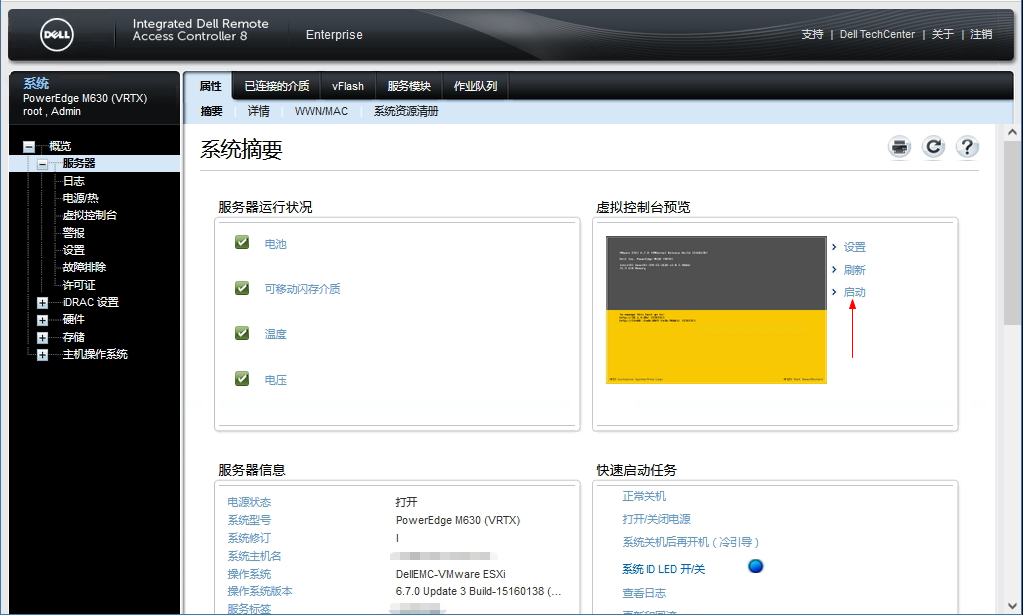Click the scrollbar up arrow
1023x615 pixels.
tap(1013, 132)
